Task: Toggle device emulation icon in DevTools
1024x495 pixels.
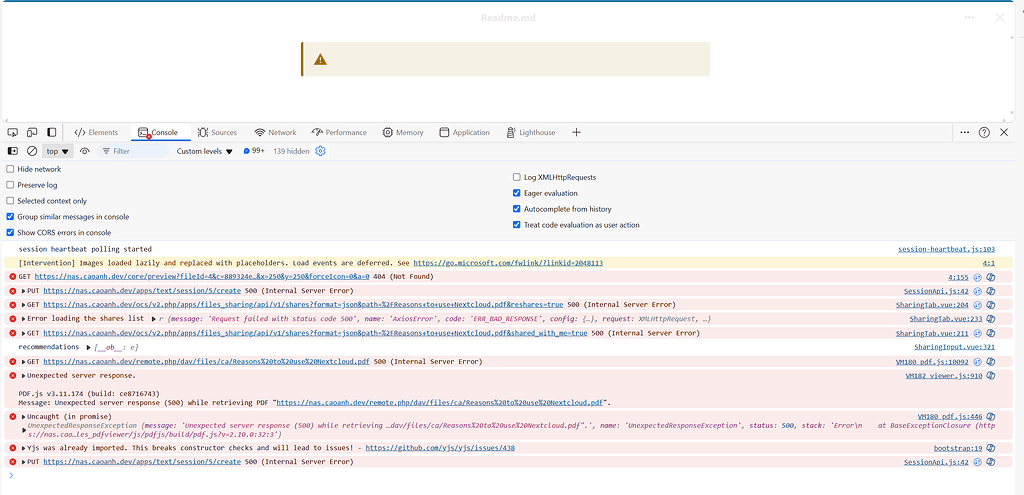Action: (32, 132)
